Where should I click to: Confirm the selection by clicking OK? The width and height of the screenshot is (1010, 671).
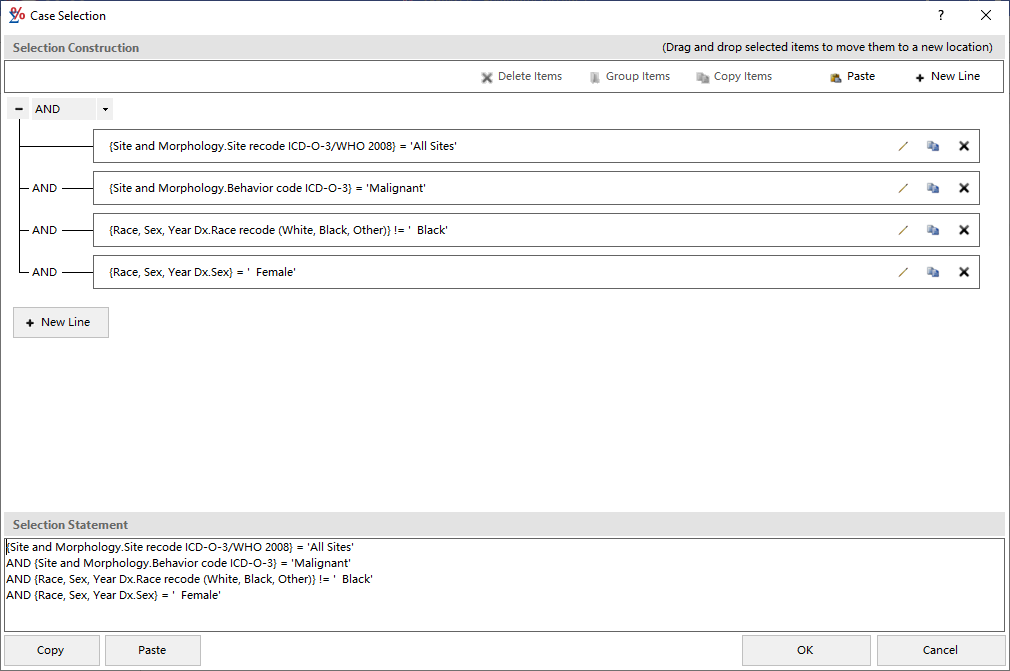click(805, 650)
